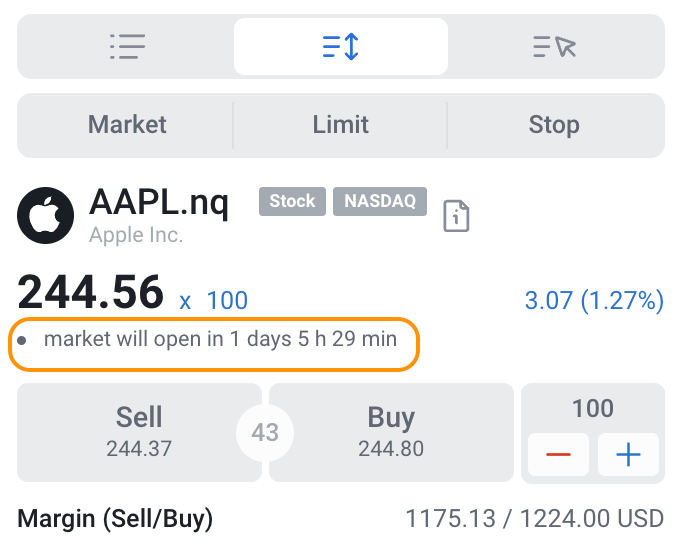This screenshot has height=560, width=680.
Task: Click the market will open status message
Action: (x=220, y=339)
